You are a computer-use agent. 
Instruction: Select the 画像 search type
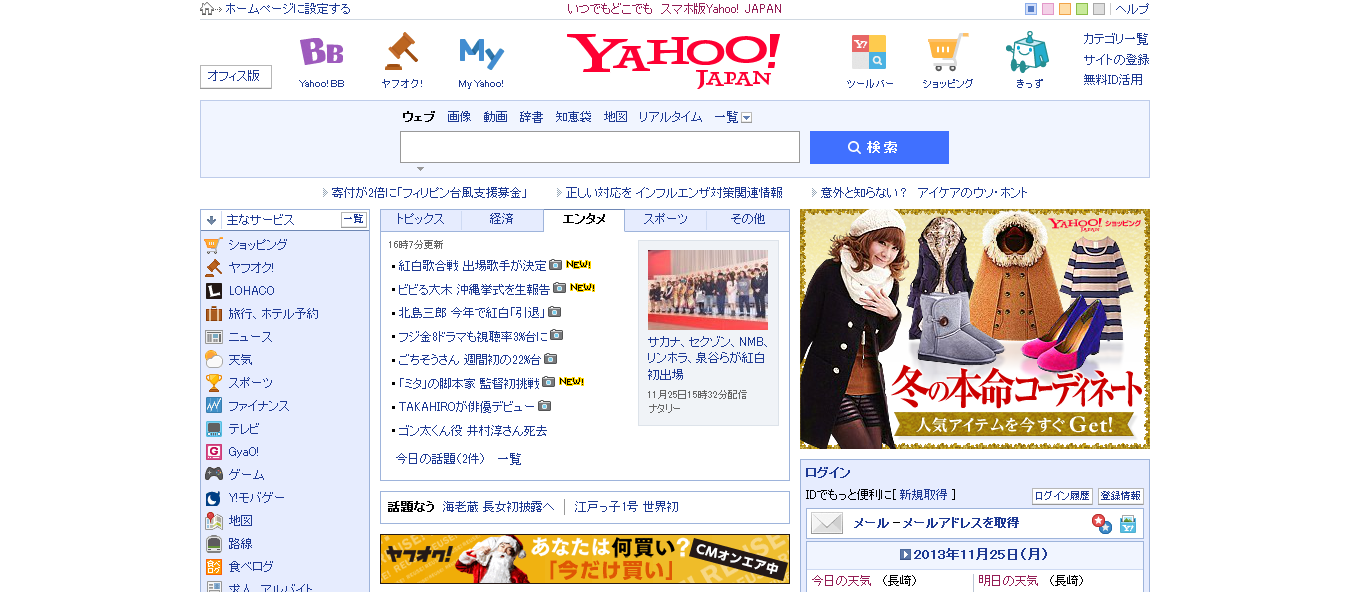pos(459,117)
